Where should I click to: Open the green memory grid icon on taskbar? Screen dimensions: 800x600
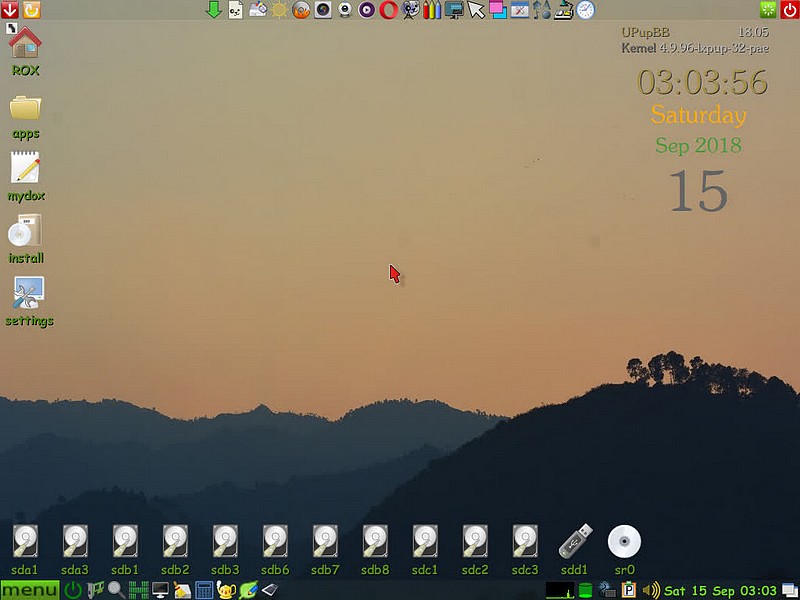tap(138, 590)
